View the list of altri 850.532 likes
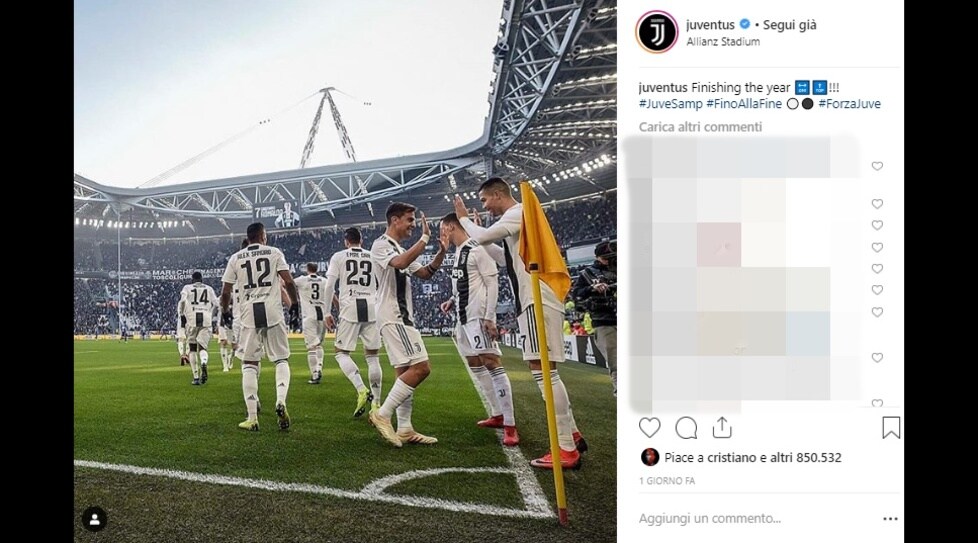 click(x=806, y=458)
